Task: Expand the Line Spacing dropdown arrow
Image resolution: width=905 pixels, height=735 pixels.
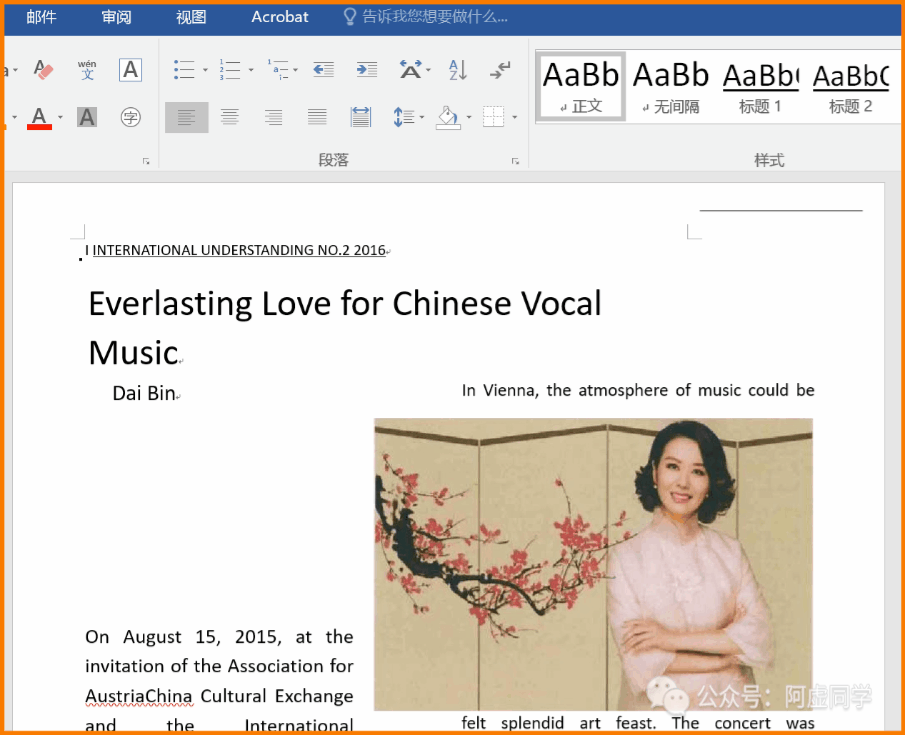Action: (422, 117)
